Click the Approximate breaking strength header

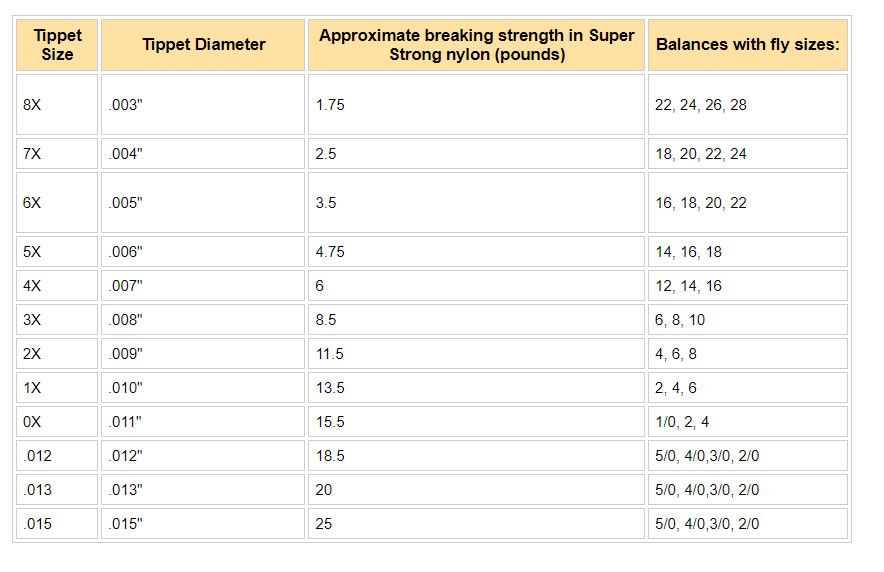click(x=476, y=45)
